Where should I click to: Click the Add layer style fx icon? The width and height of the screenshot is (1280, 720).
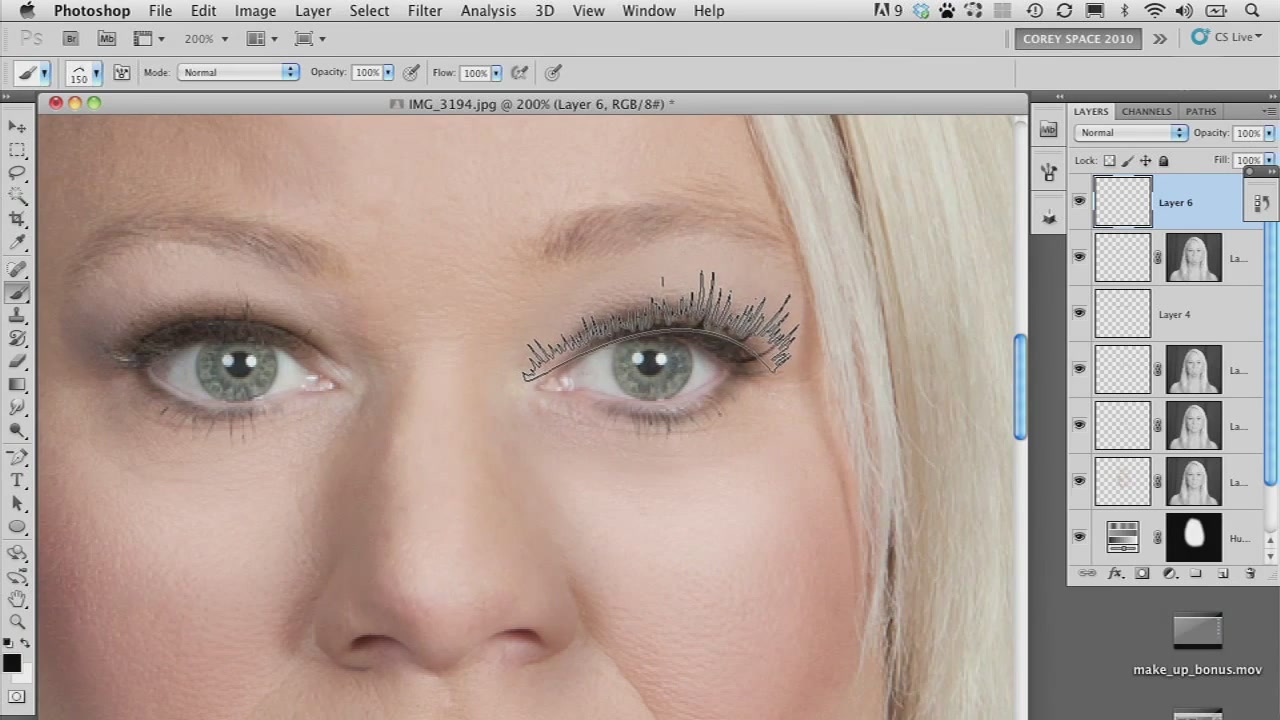pos(1115,573)
